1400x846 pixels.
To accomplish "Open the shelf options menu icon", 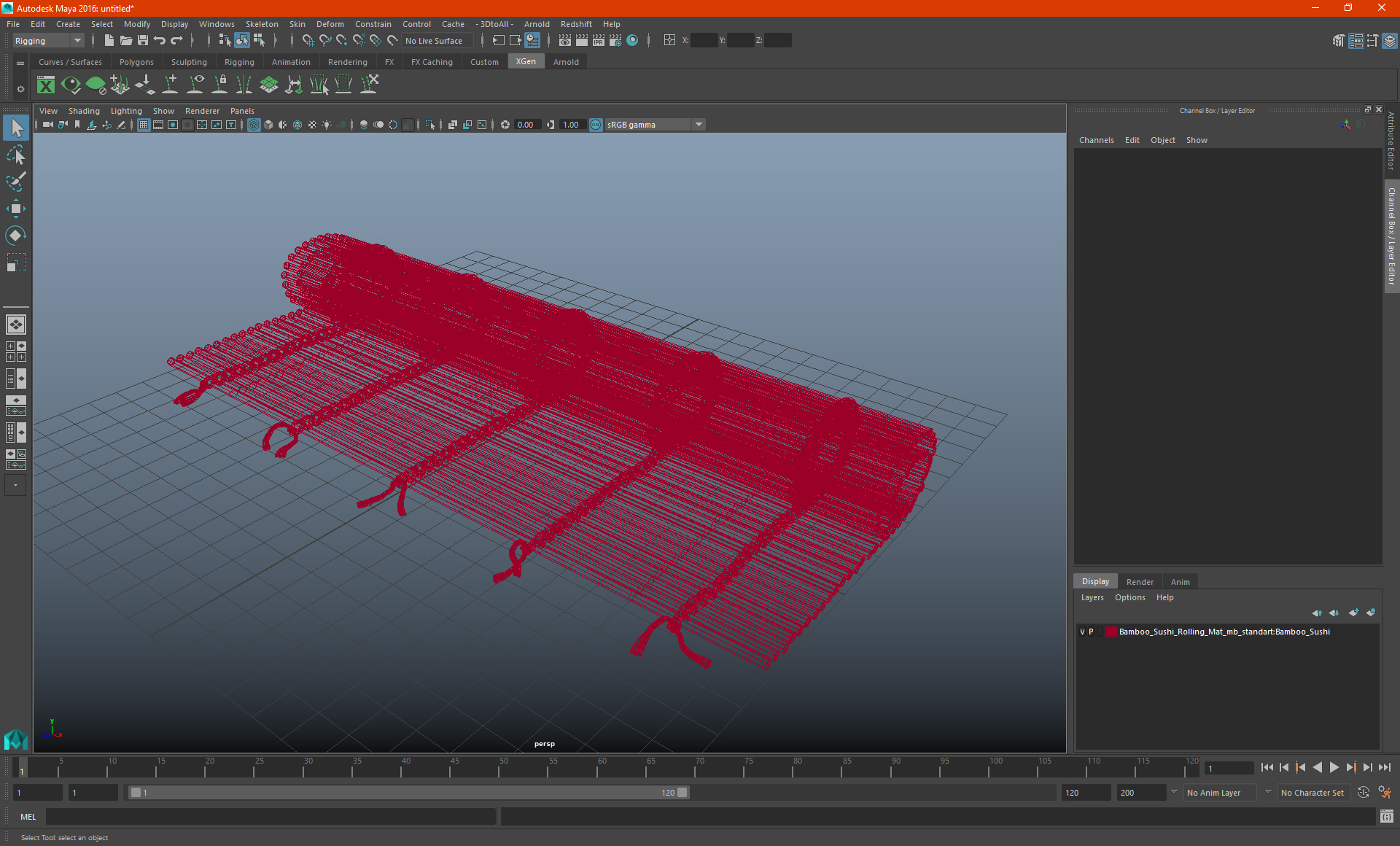I will [20, 89].
